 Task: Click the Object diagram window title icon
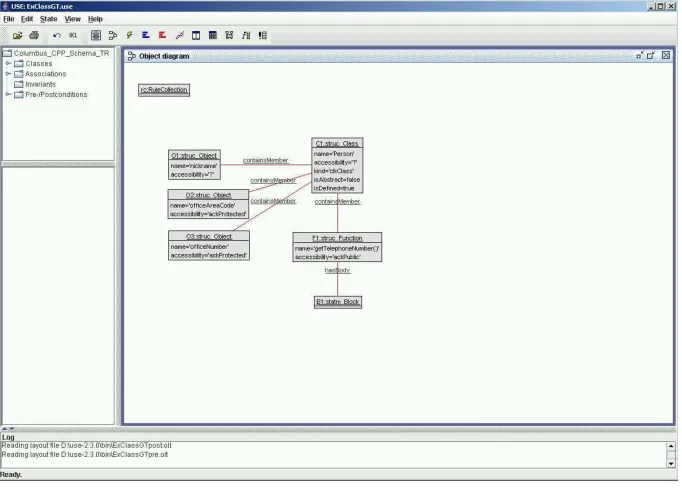tap(132, 56)
